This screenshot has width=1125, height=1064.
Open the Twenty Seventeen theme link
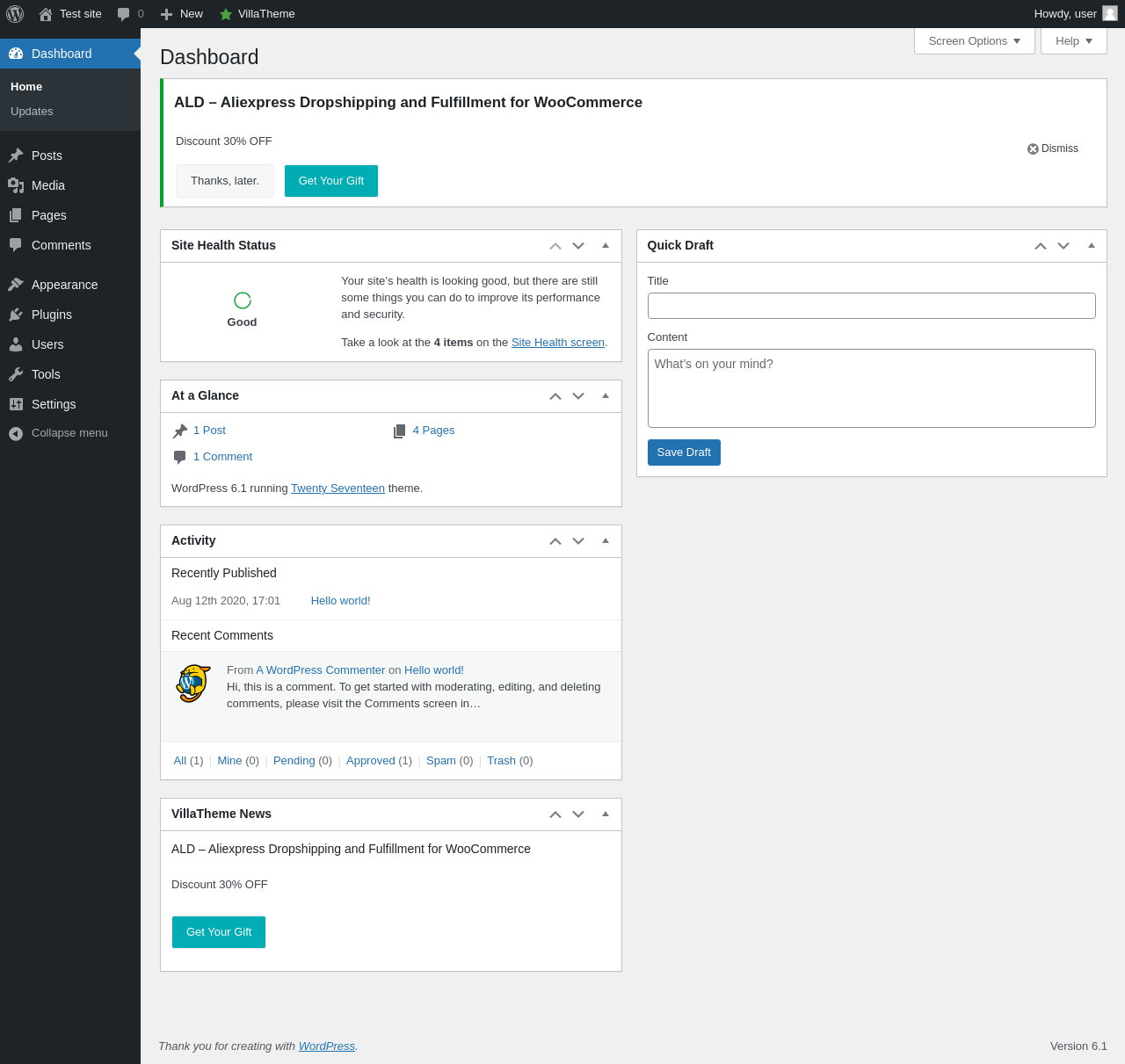pyautogui.click(x=337, y=489)
